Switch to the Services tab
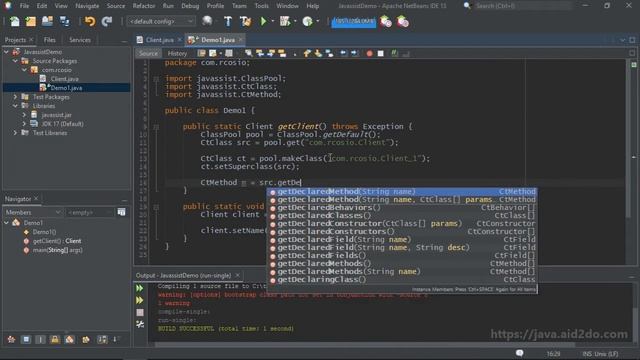The height and width of the screenshot is (360, 640). [80, 40]
